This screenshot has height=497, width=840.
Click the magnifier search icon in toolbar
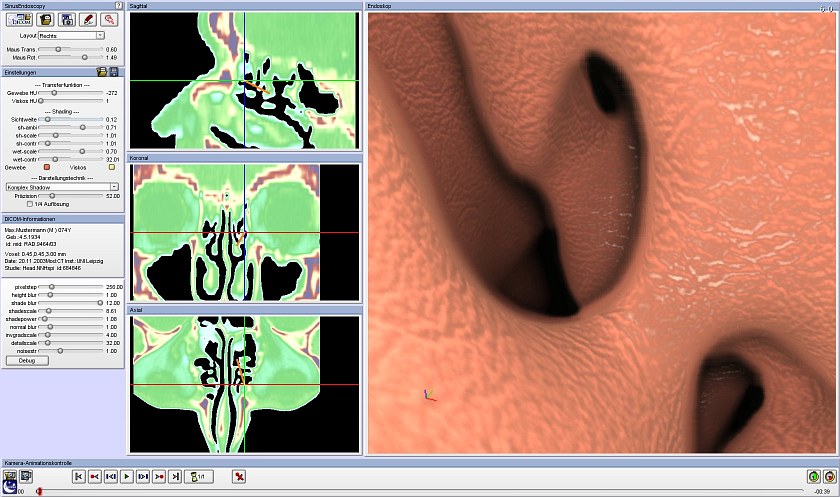108,19
